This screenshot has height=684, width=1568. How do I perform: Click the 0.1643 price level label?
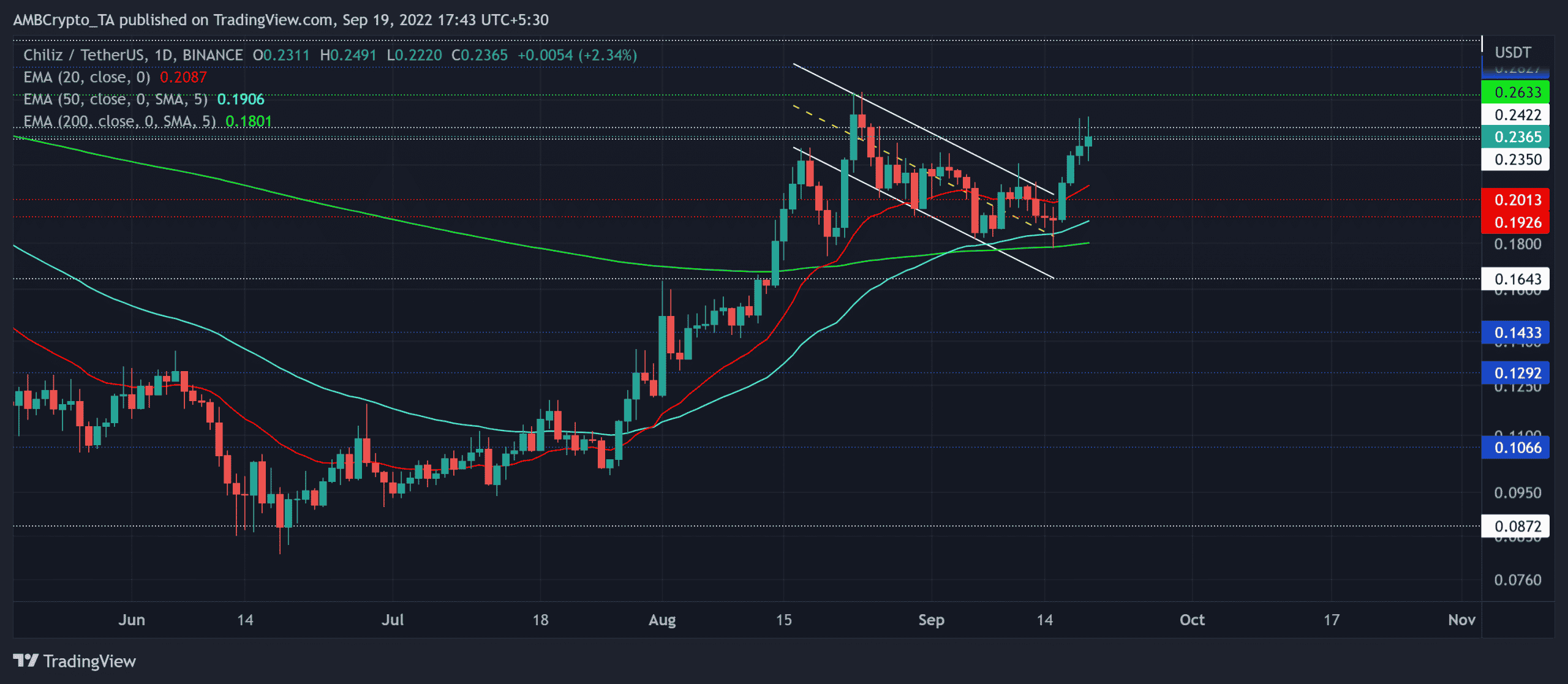tap(1515, 279)
